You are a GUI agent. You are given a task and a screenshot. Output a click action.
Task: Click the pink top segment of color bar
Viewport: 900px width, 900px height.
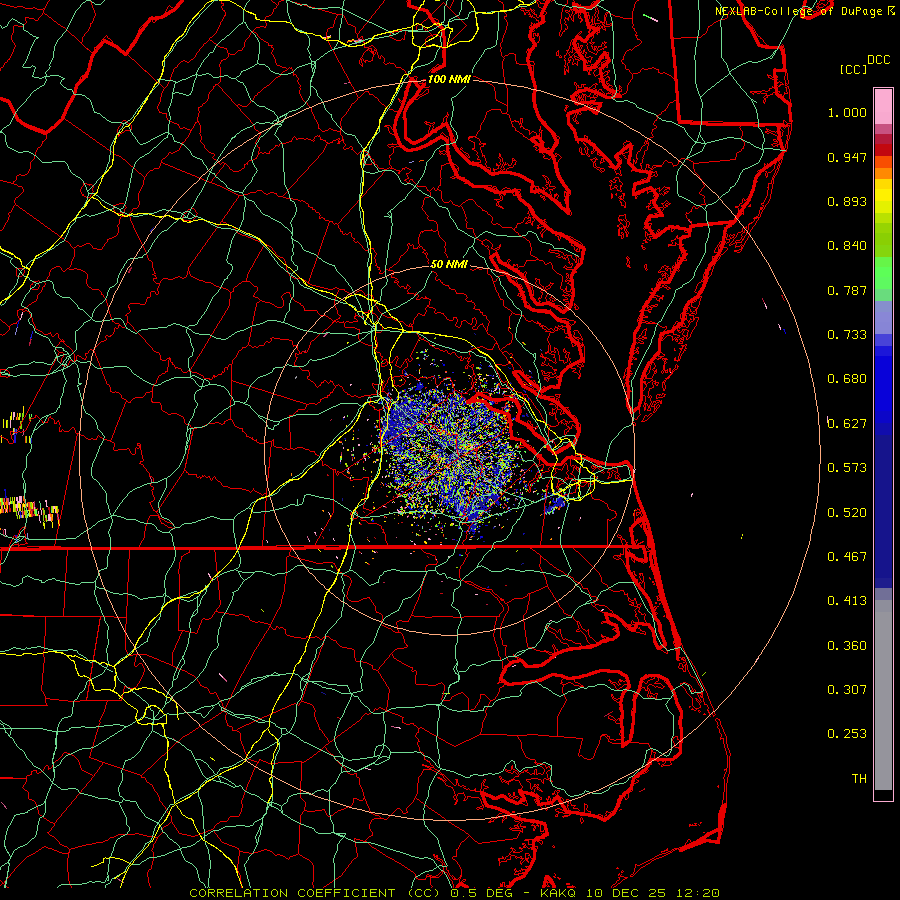pos(883,106)
